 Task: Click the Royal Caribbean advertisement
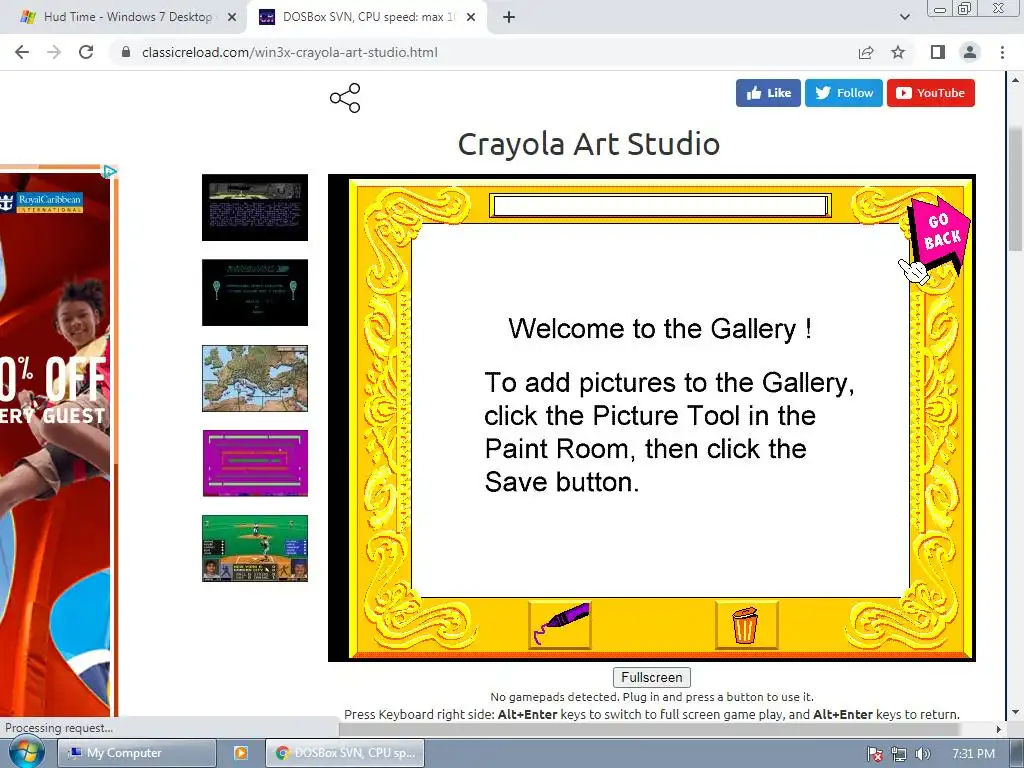click(x=55, y=443)
